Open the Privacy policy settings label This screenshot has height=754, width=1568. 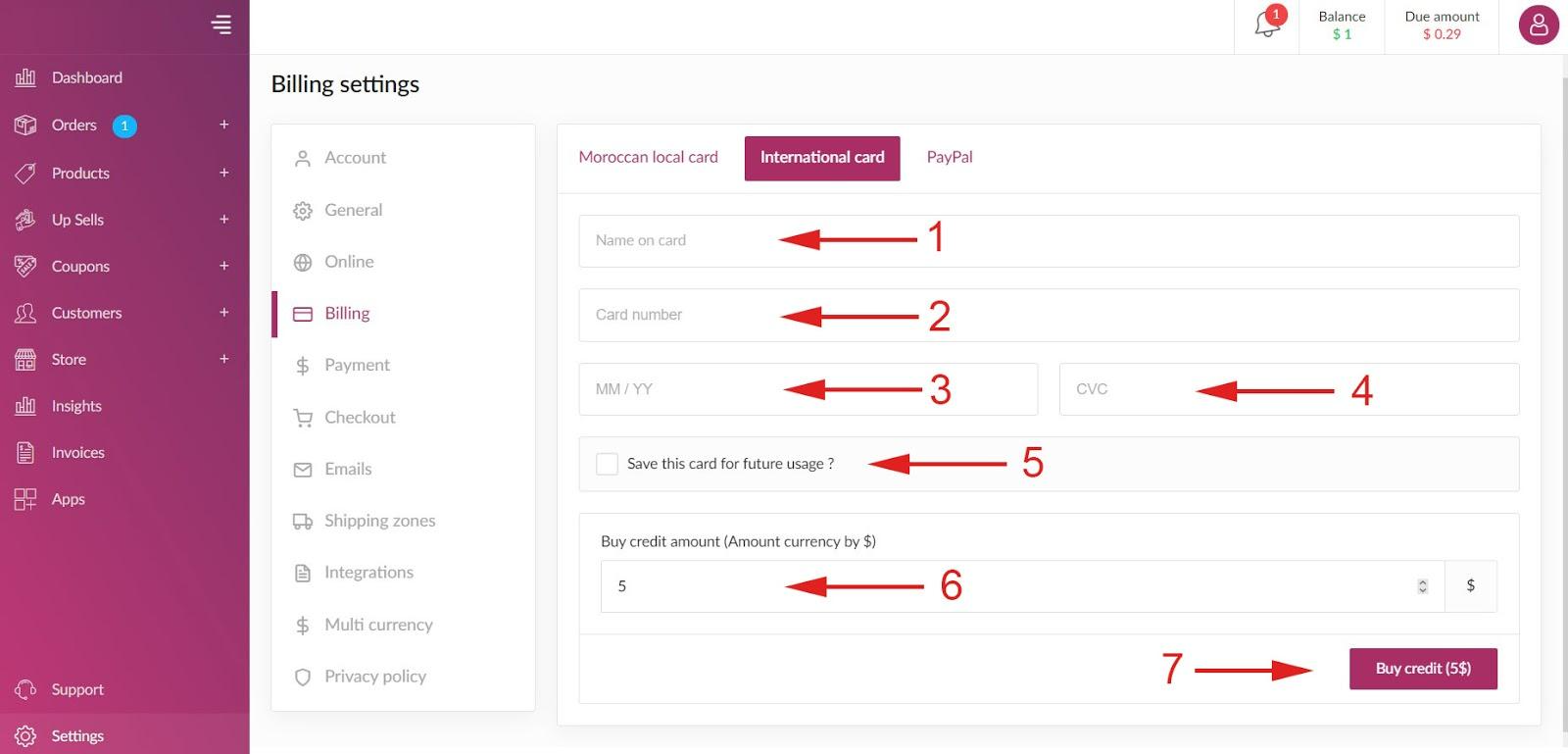pyautogui.click(x=375, y=677)
